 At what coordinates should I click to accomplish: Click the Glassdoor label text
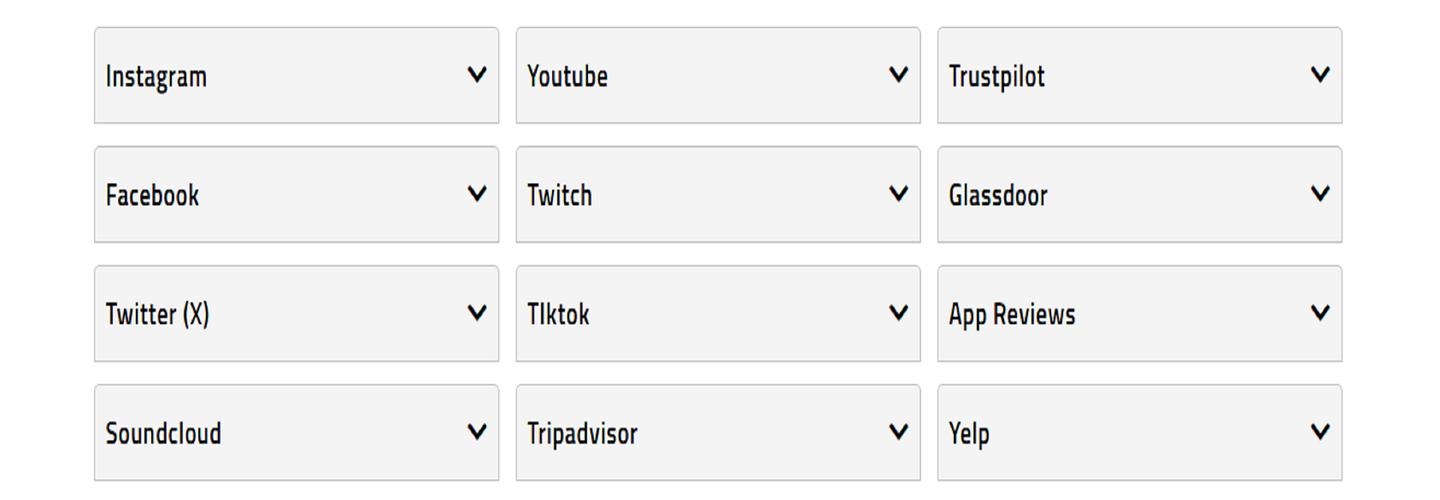click(997, 196)
